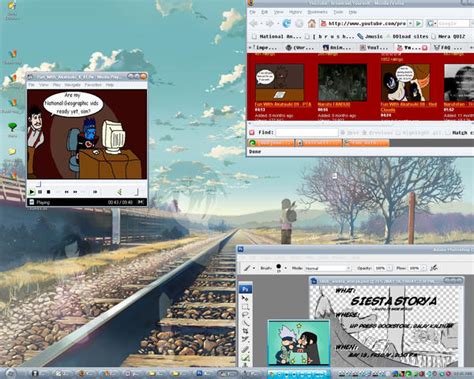Open the History menu in Firefox
Screen dimensions: 474x379
pos(295,12)
